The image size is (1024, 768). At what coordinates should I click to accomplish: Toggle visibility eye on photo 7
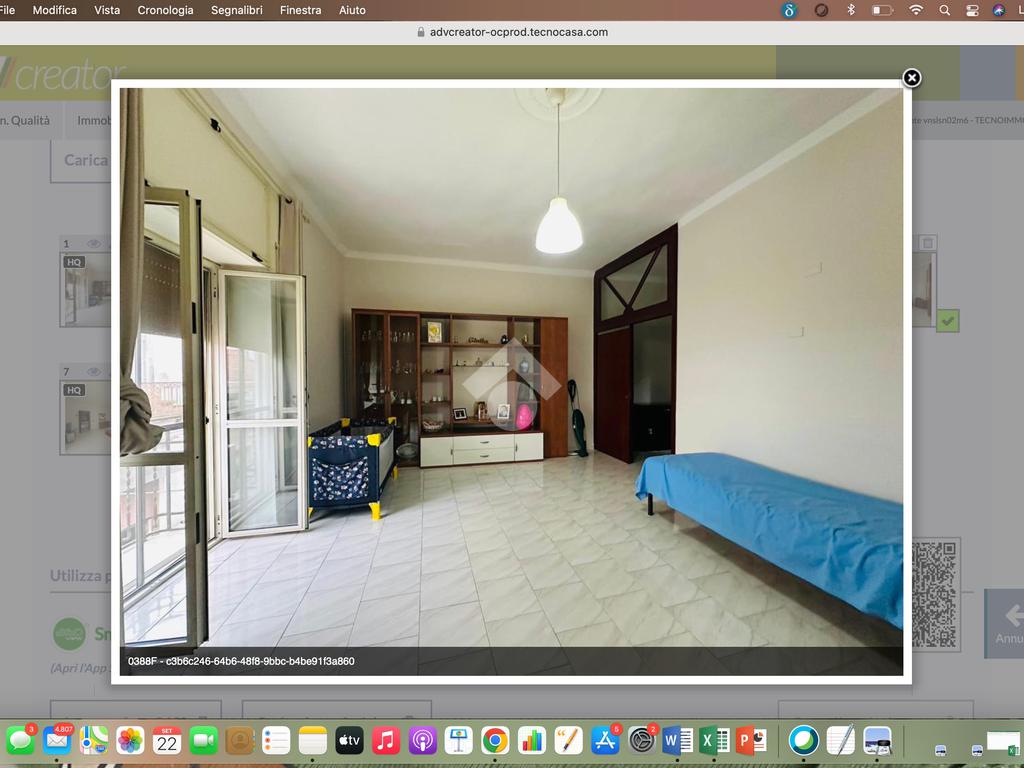pyautogui.click(x=94, y=371)
